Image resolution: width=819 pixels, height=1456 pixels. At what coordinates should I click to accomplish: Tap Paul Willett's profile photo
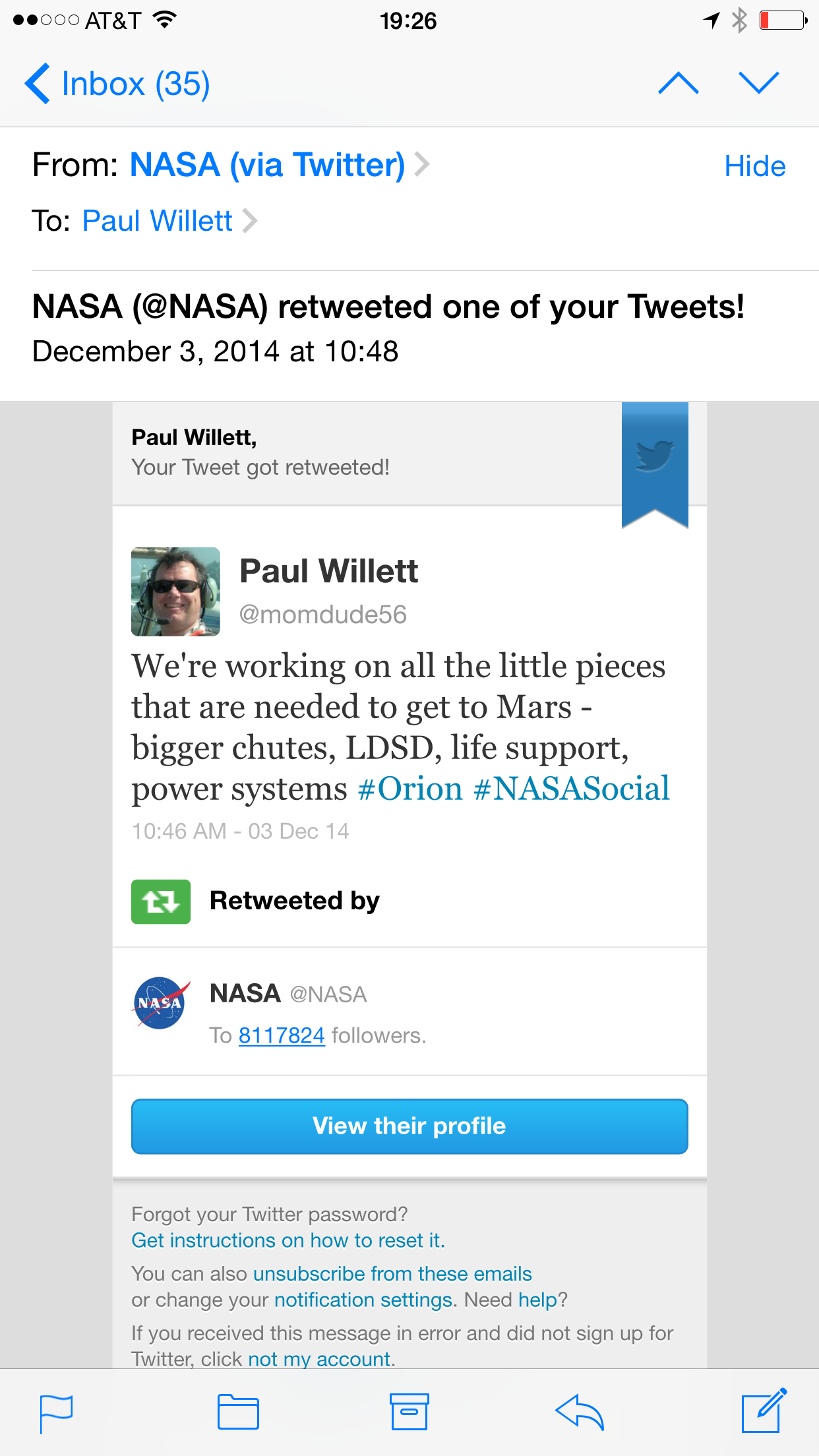click(x=175, y=591)
